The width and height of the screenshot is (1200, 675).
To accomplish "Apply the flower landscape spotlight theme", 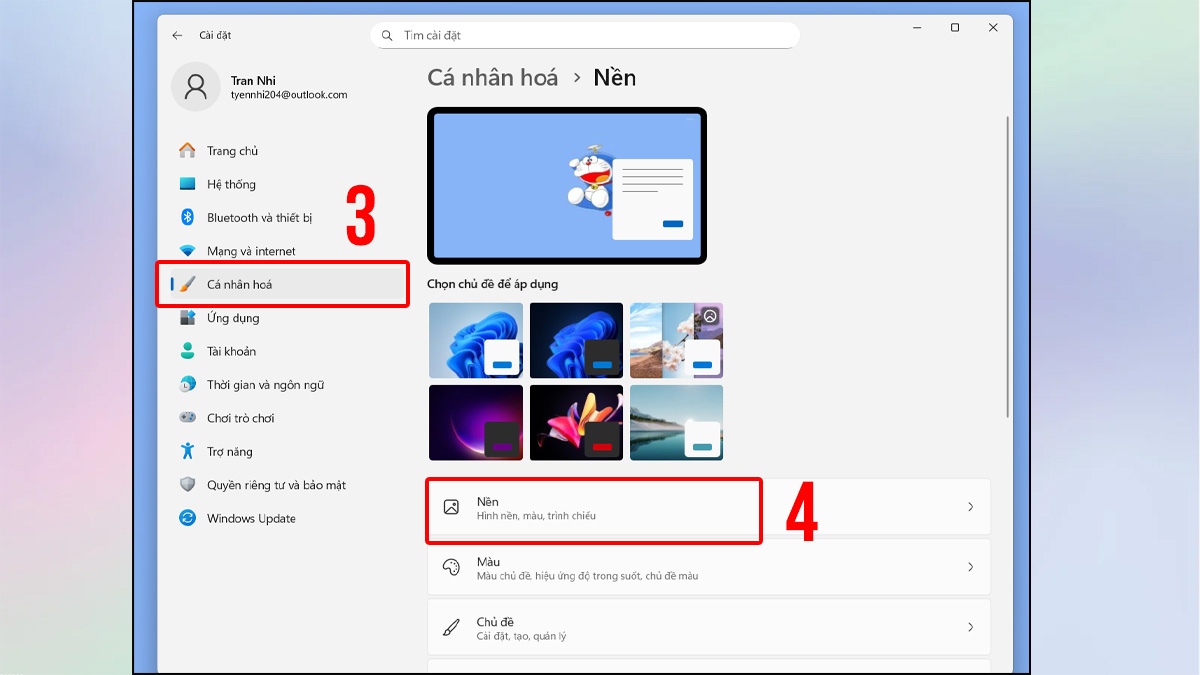I will pos(676,340).
